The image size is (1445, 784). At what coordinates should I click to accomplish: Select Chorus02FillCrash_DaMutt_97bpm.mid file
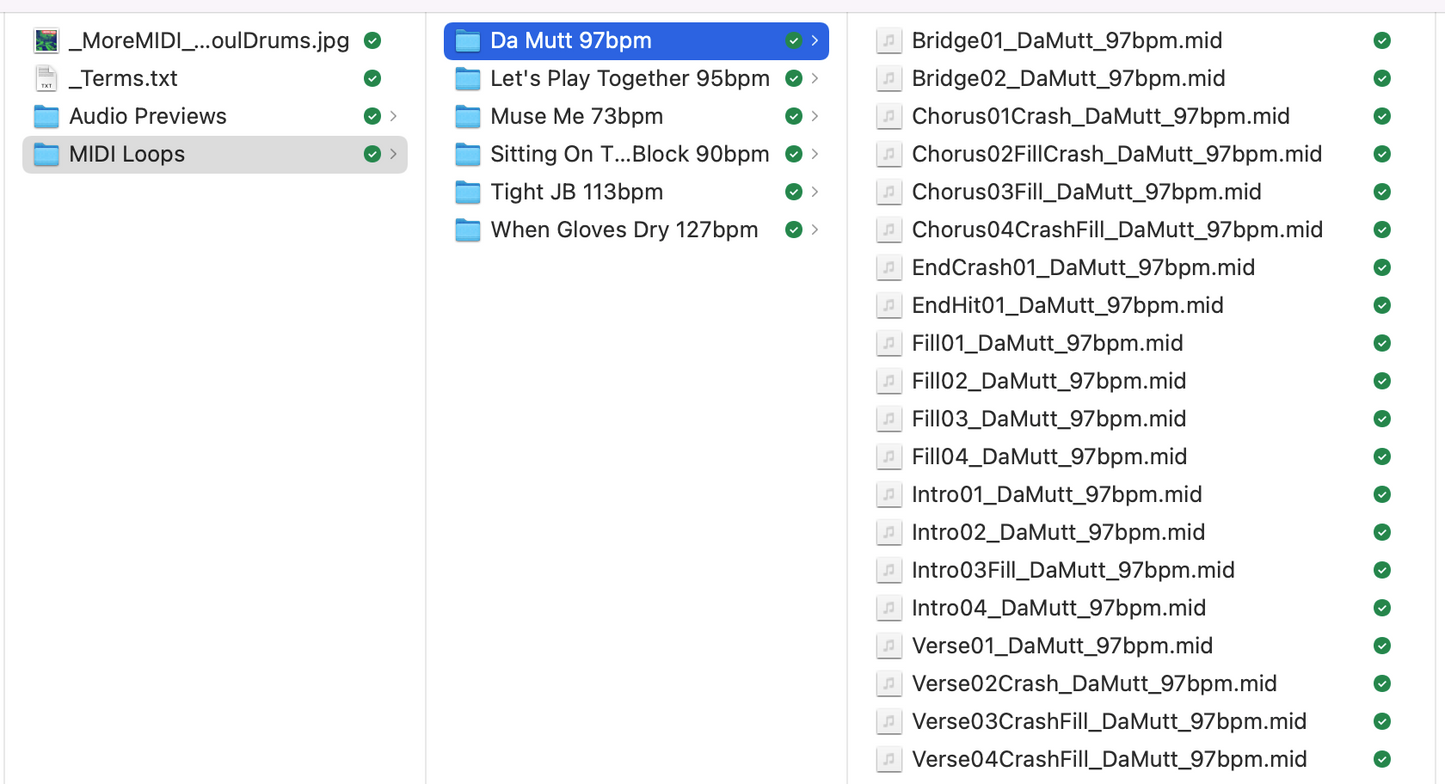point(1116,154)
